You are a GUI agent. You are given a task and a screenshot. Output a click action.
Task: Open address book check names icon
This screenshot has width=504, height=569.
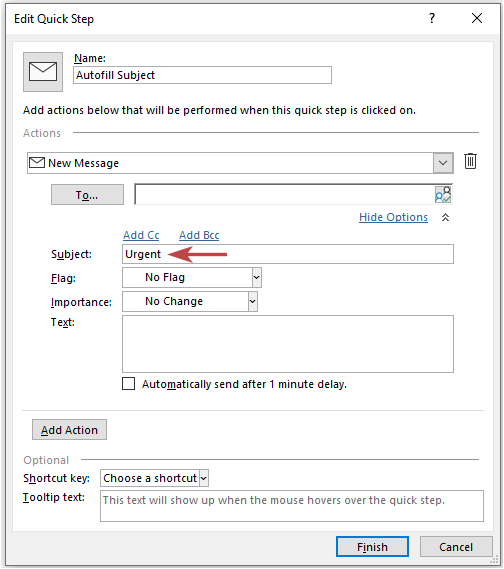[443, 195]
